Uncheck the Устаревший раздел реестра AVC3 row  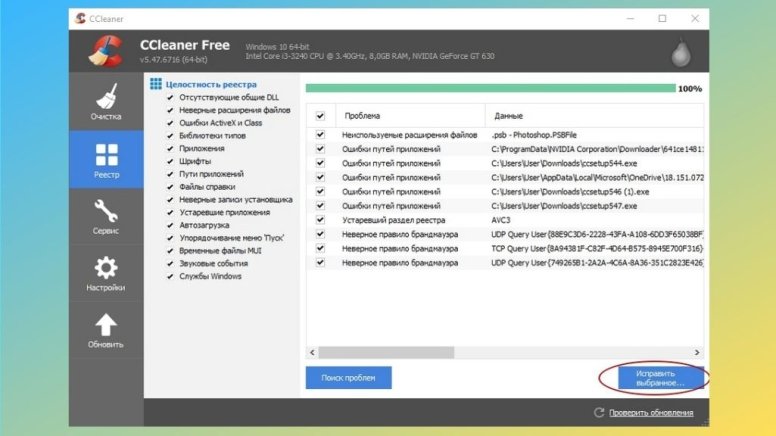[x=320, y=220]
